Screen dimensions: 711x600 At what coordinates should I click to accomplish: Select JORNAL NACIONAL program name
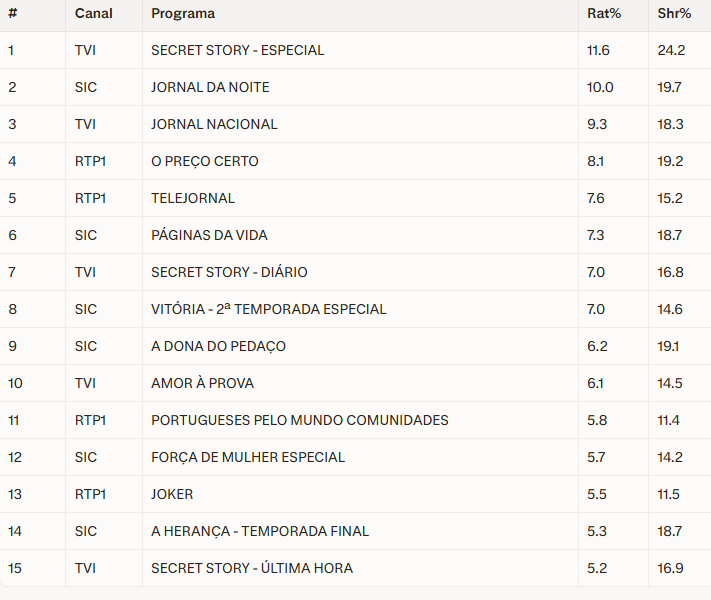tap(214, 124)
